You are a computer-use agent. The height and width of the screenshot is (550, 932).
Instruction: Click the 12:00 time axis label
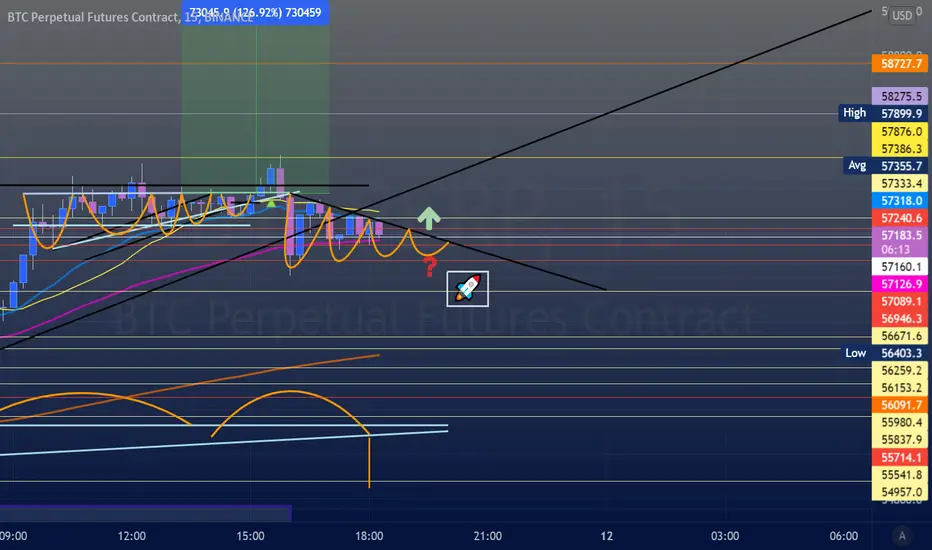[x=131, y=536]
